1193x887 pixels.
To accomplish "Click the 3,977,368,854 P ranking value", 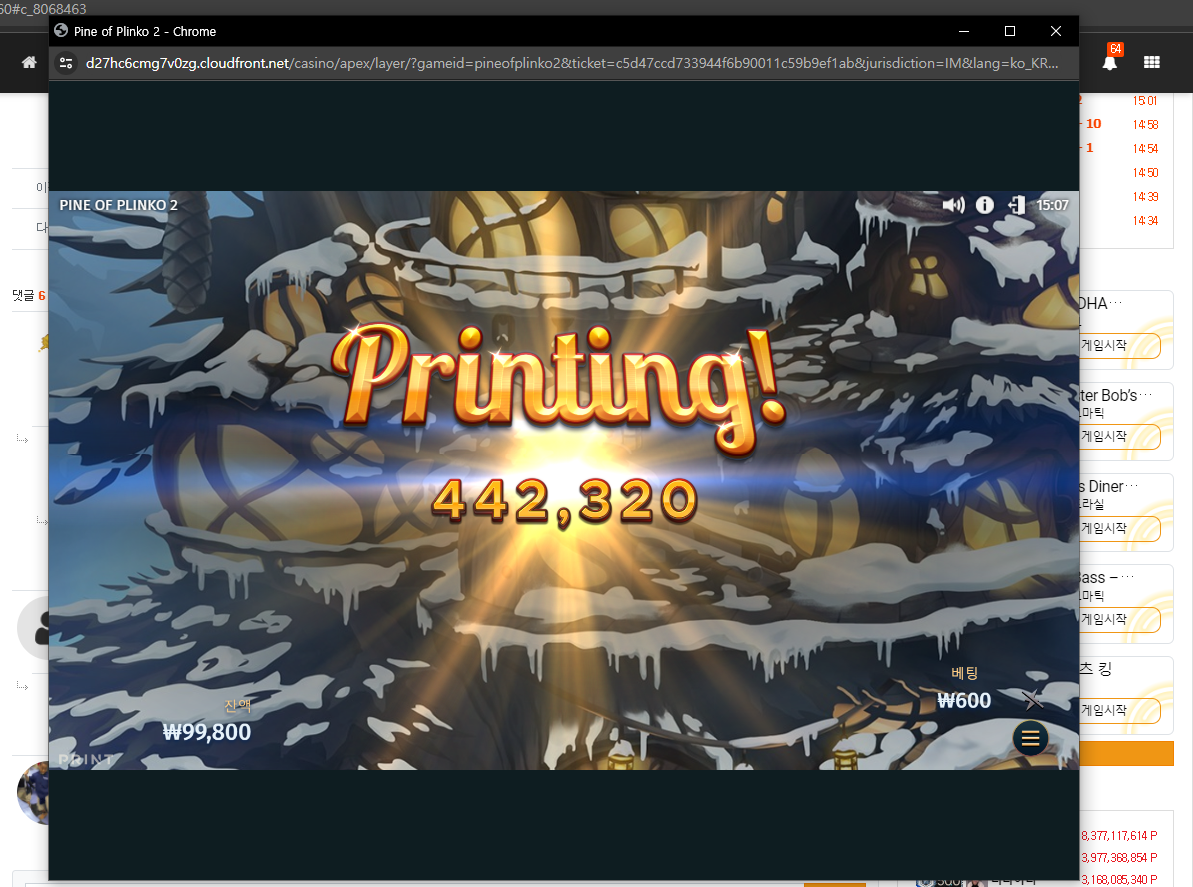I will (1119, 857).
